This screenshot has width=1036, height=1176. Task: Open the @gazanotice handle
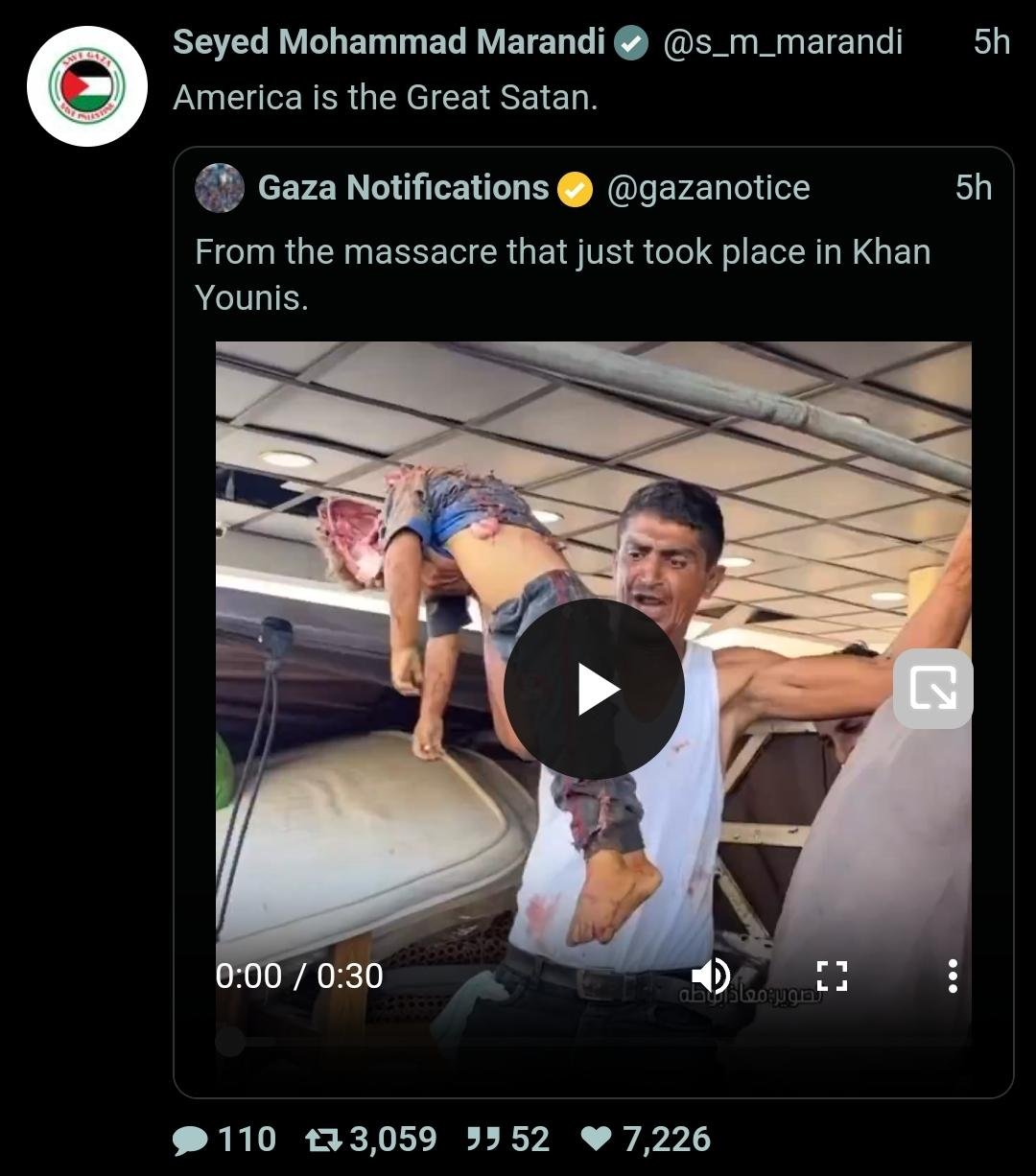708,188
